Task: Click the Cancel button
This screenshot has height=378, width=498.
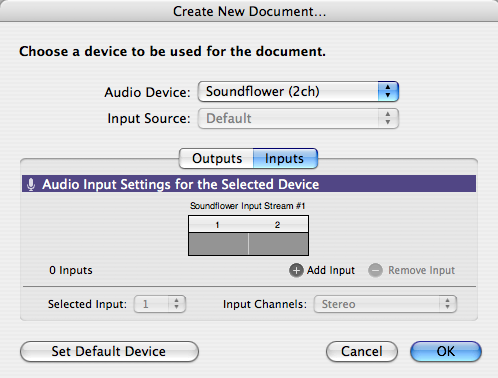Action: coord(362,351)
